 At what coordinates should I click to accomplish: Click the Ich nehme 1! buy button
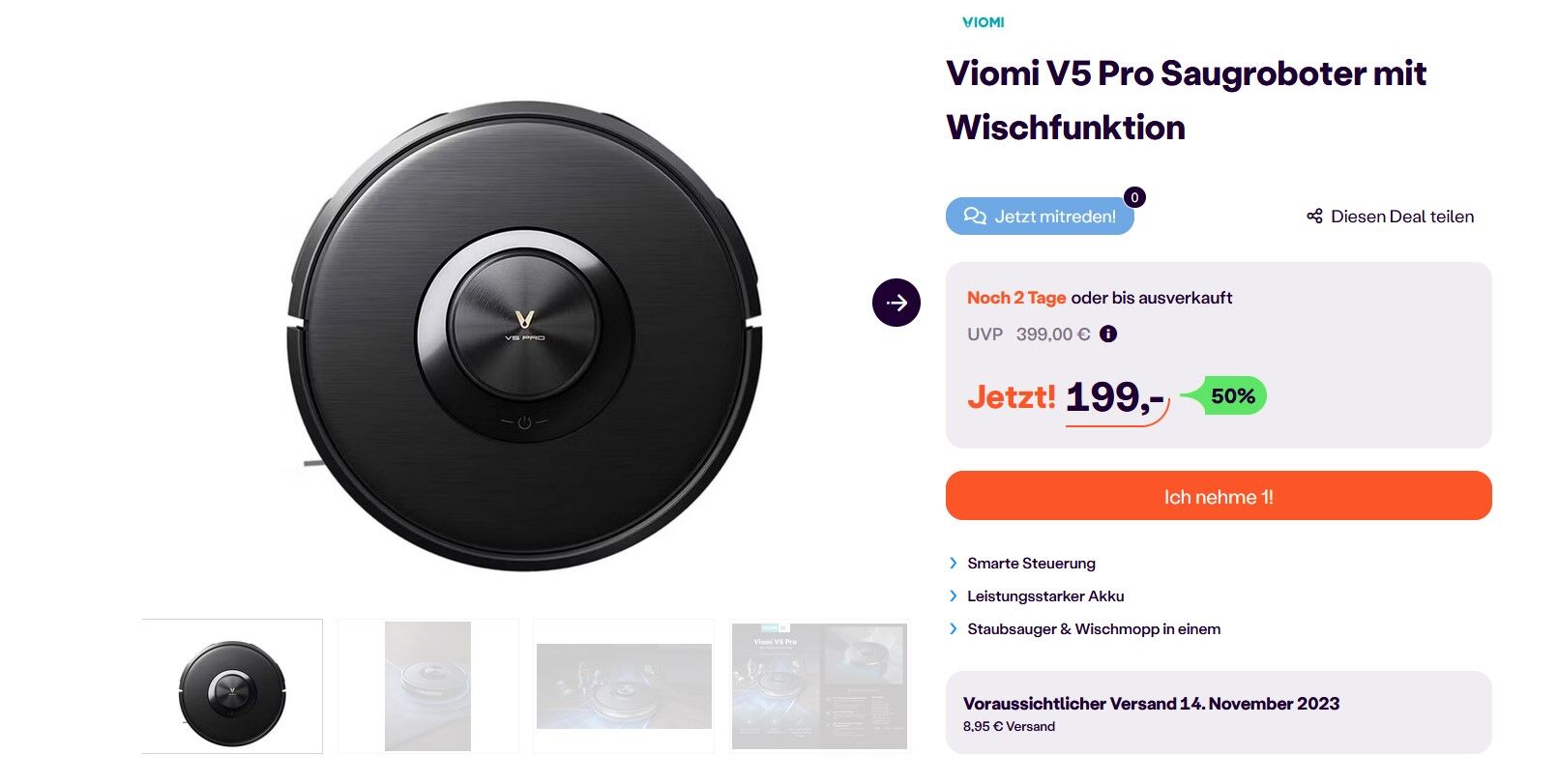tap(1219, 496)
